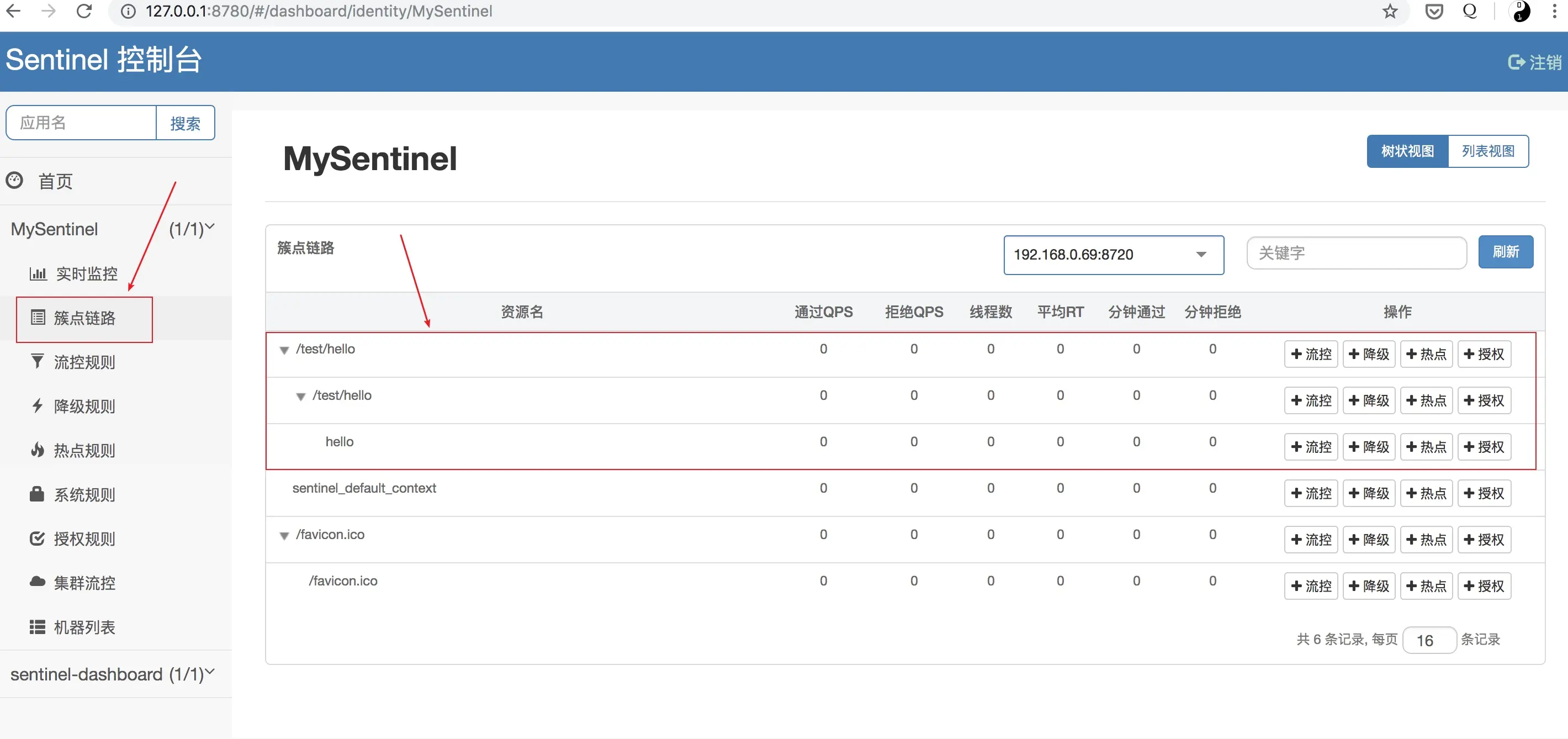Open the Pocket extension icon
This screenshot has width=1568, height=739.
(1434, 11)
